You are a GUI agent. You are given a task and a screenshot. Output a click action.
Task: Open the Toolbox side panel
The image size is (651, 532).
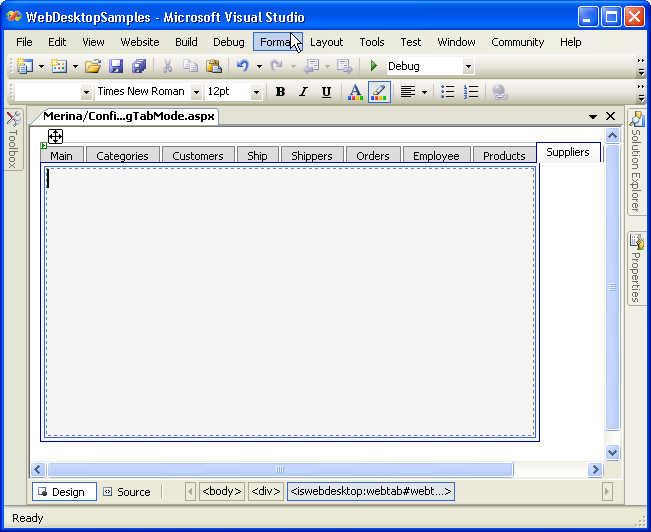13,140
